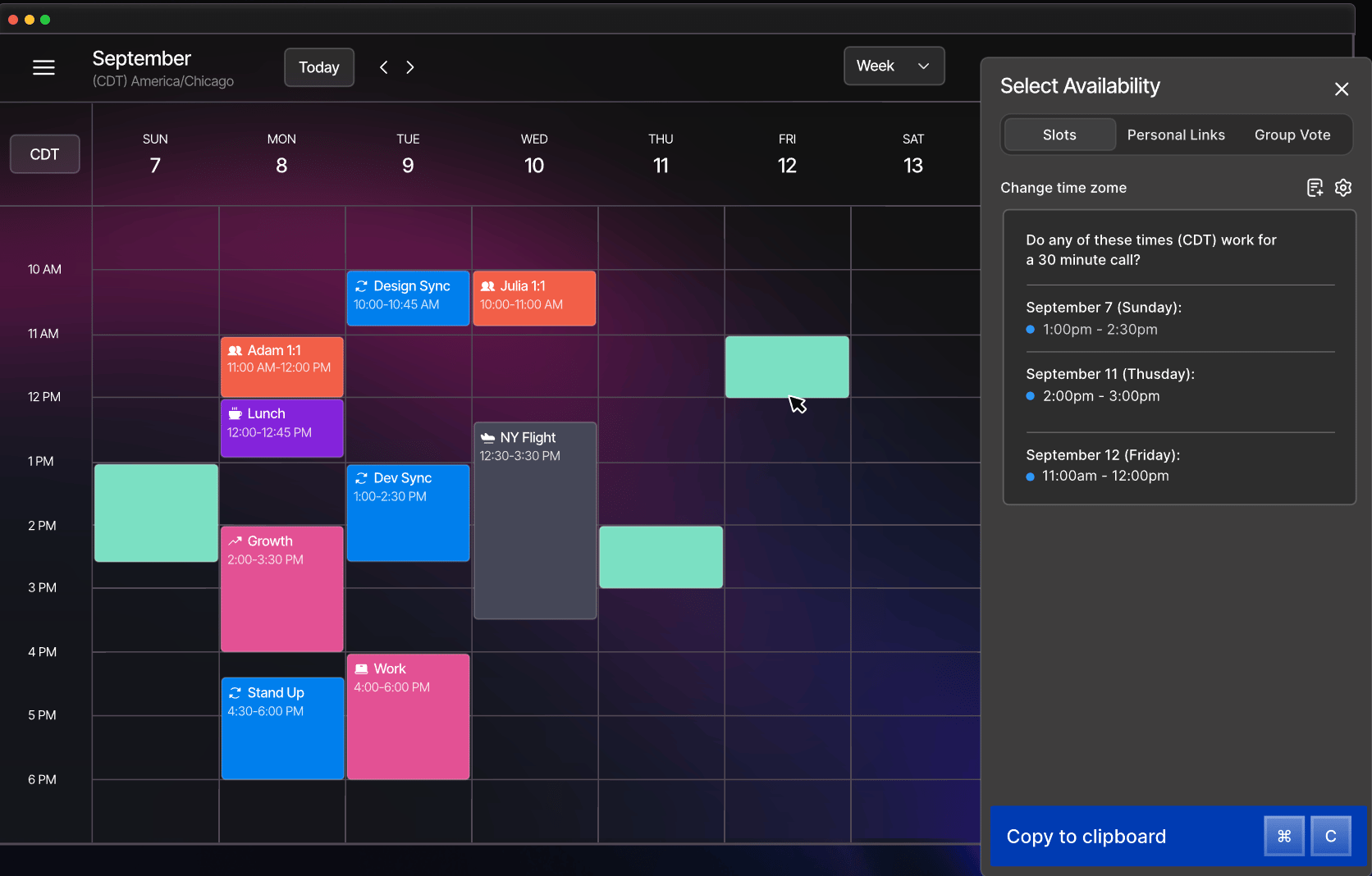Open the hamburger menu
Viewport: 1372px width, 876px height.
pos(43,67)
